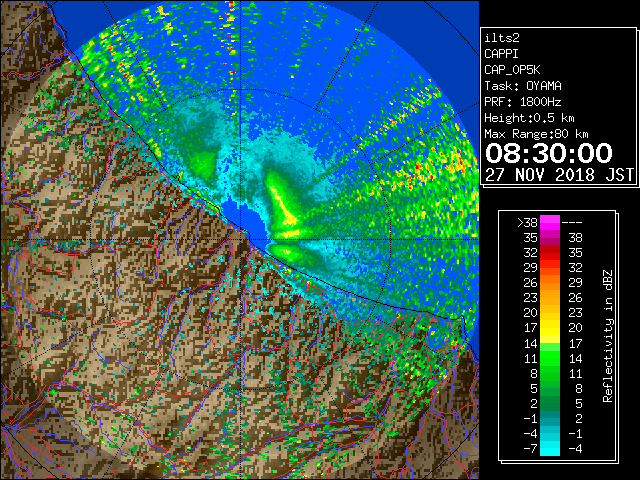This screenshot has width=640, height=480.
Task: Pick the magenta >38 dBZ legend swatch
Action: 550,222
